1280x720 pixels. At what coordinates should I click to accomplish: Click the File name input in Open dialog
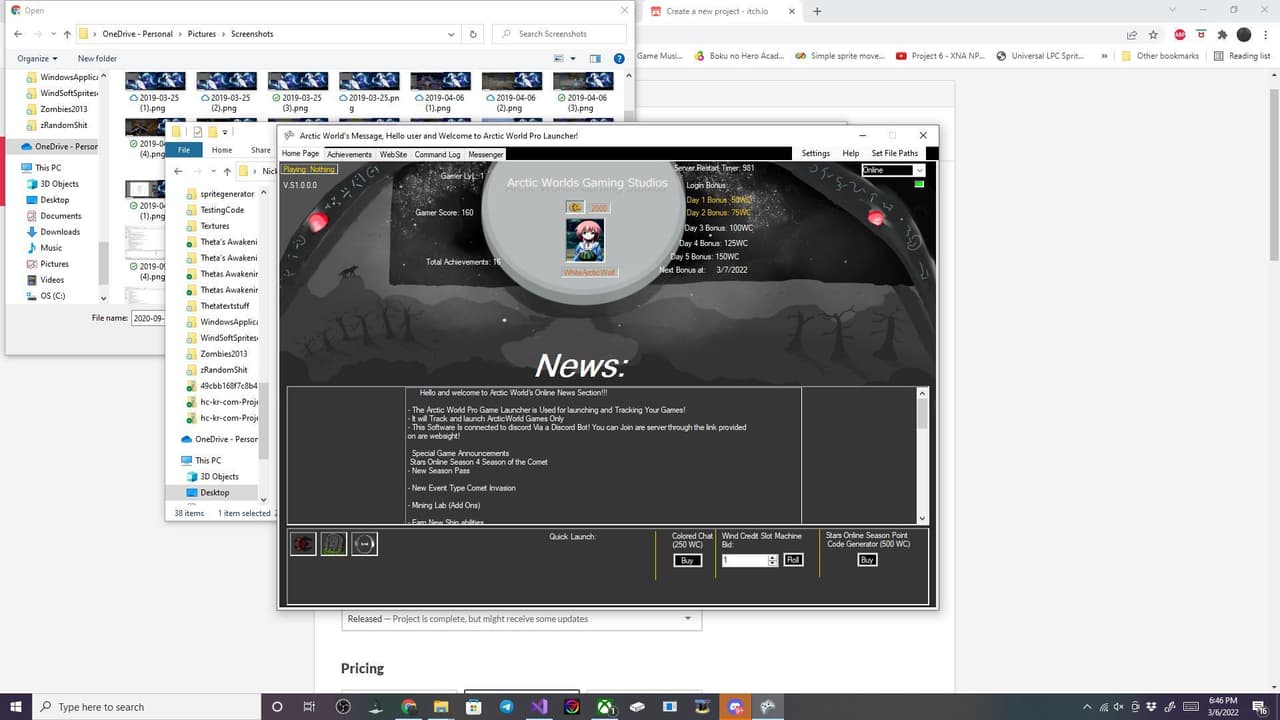(148, 318)
